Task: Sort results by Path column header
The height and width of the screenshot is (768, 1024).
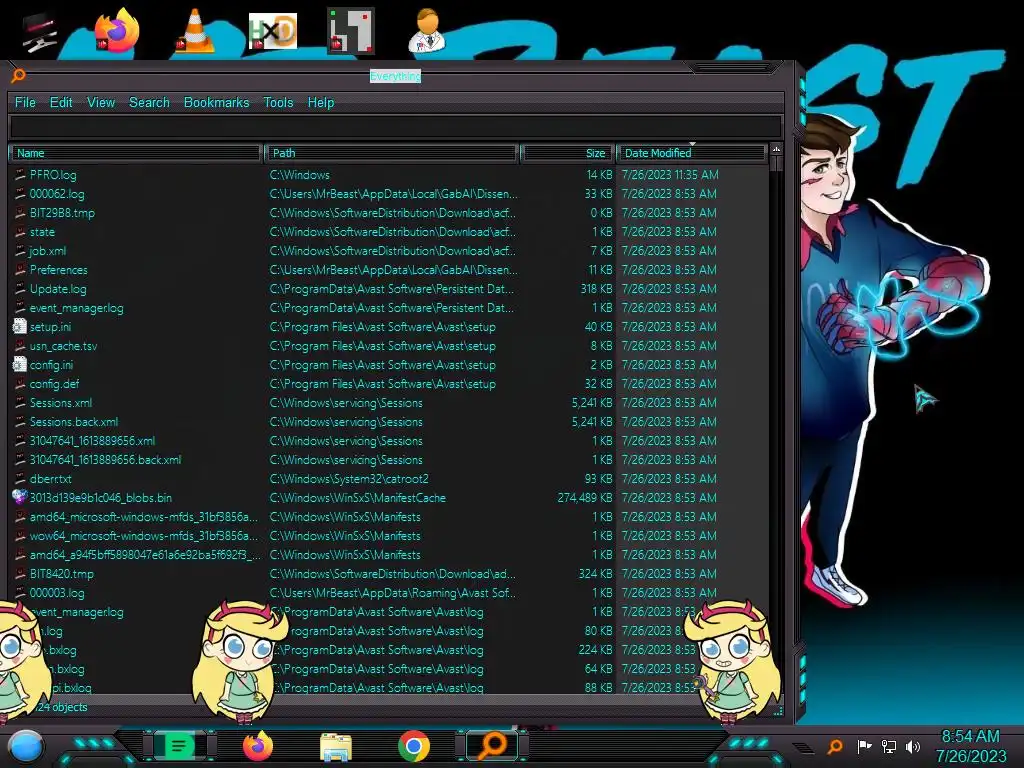Action: [392, 153]
